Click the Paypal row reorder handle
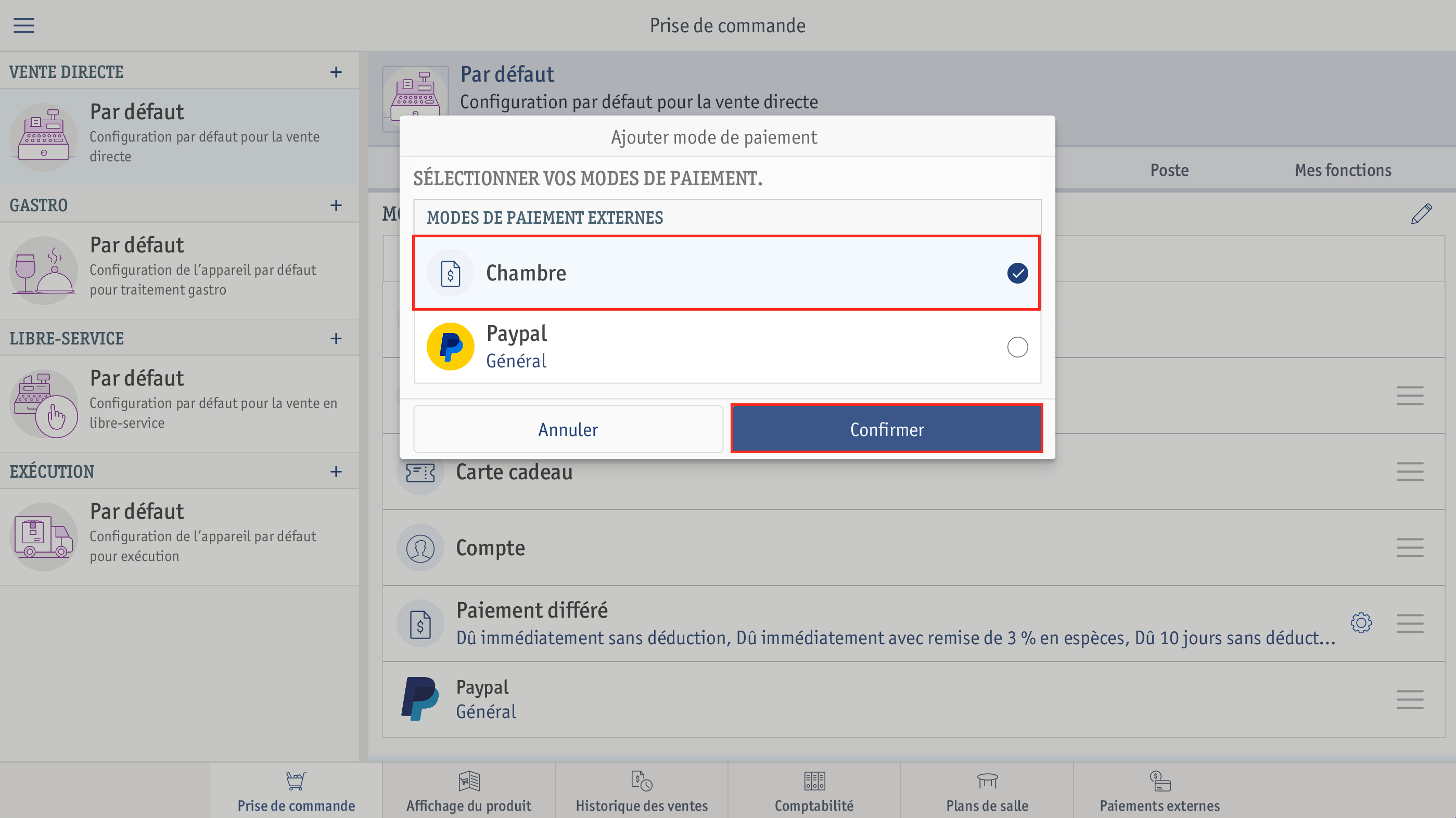This screenshot has width=1456, height=818. (1410, 699)
